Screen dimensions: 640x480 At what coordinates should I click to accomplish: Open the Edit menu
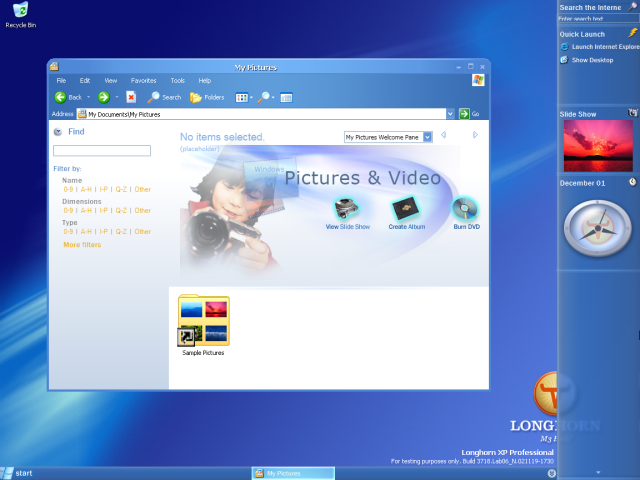click(85, 80)
